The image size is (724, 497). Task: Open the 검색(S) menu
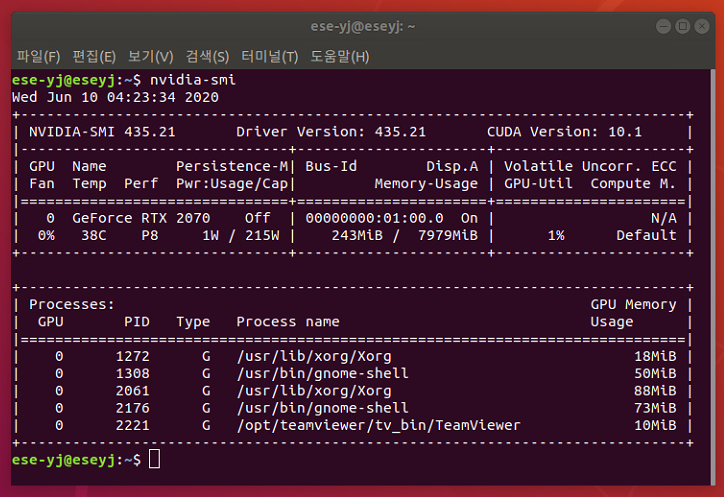pyautogui.click(x=207, y=56)
